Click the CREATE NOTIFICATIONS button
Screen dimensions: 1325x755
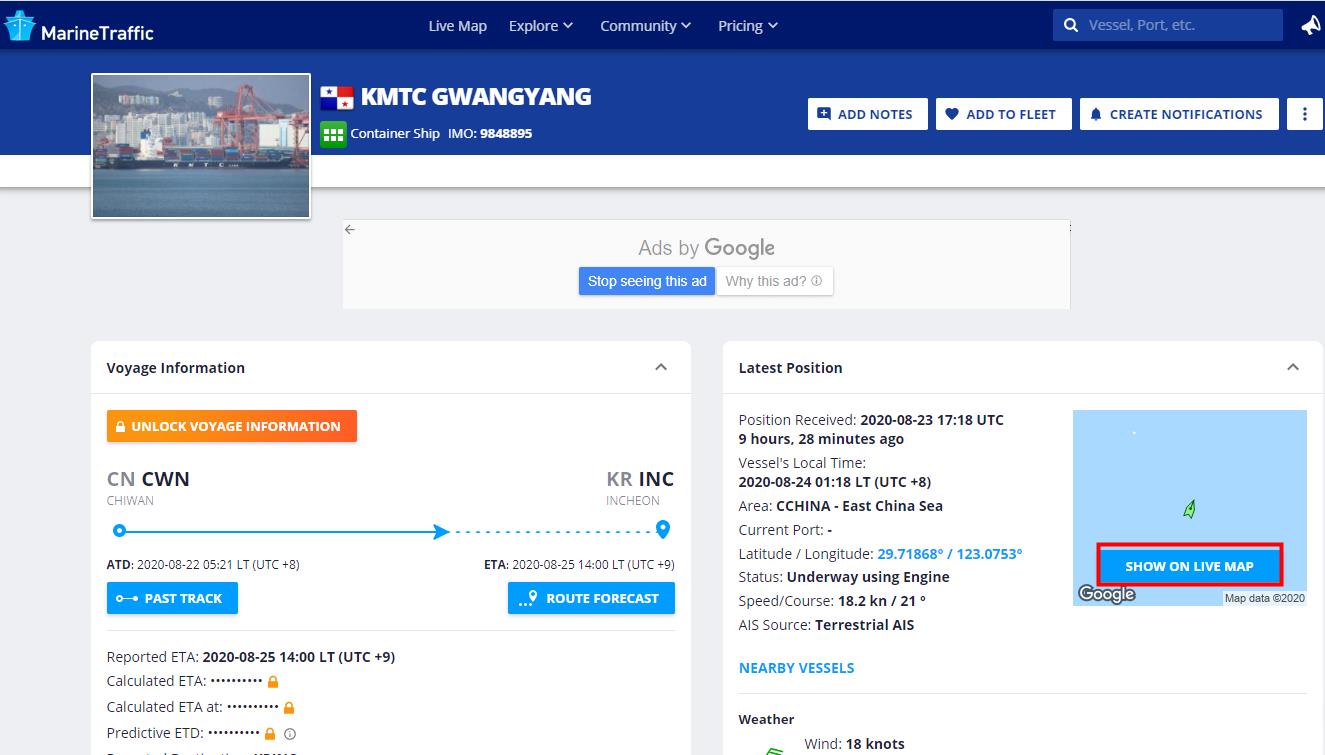[x=1179, y=114]
